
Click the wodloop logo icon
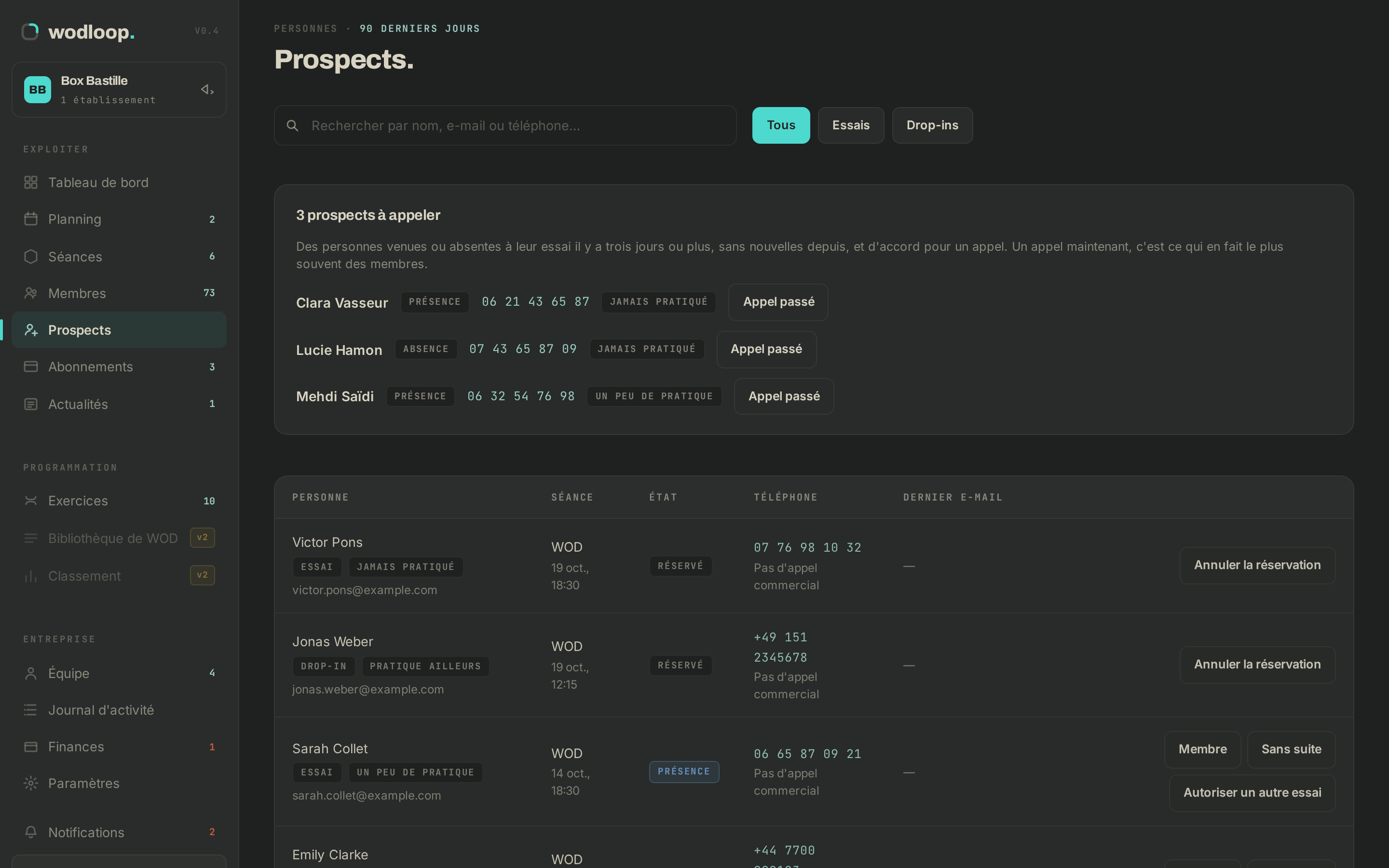pos(30,31)
